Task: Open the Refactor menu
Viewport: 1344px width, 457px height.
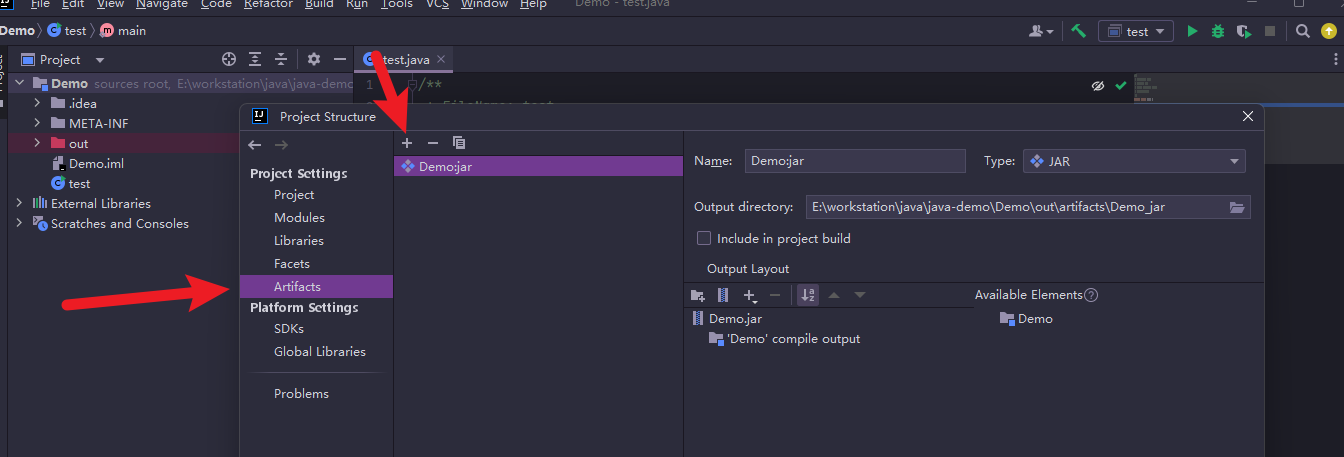Action: tap(268, 4)
